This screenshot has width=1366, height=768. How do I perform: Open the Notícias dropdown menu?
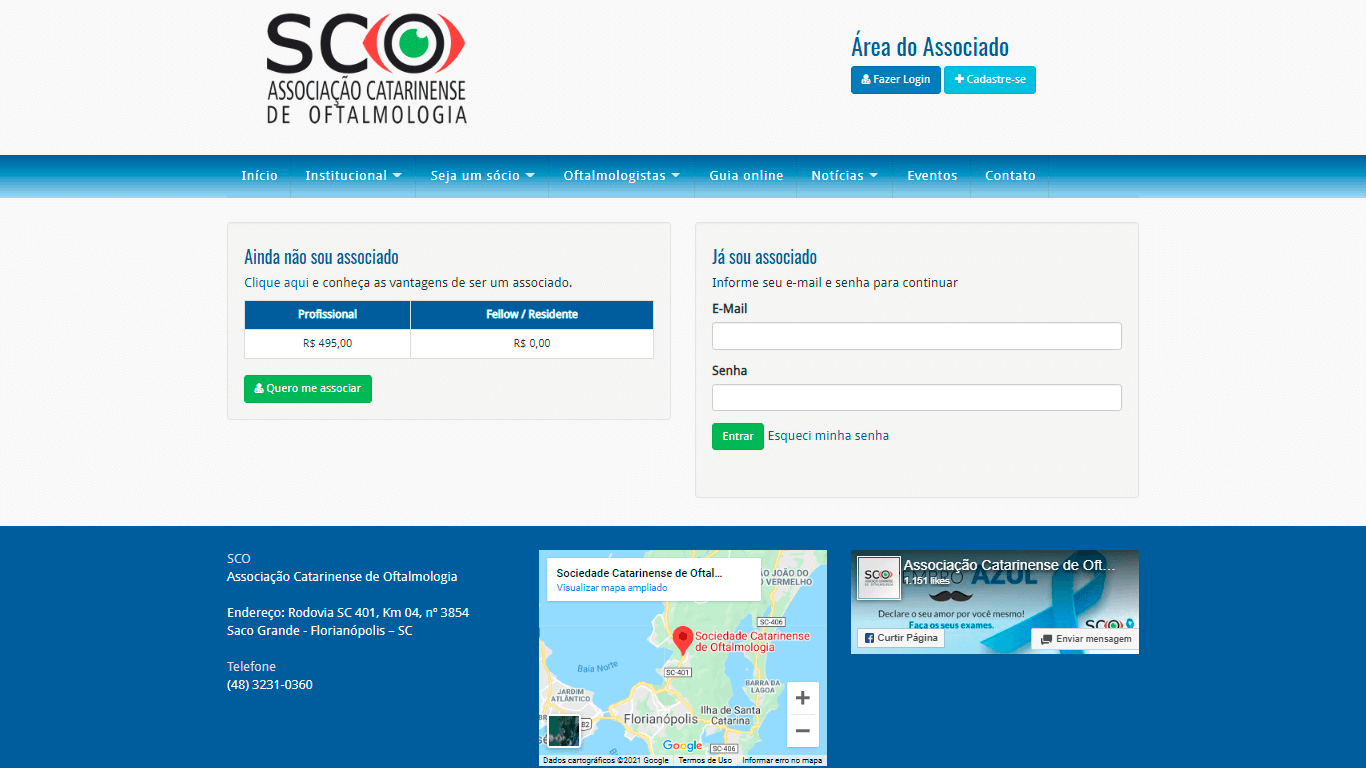[x=844, y=176]
